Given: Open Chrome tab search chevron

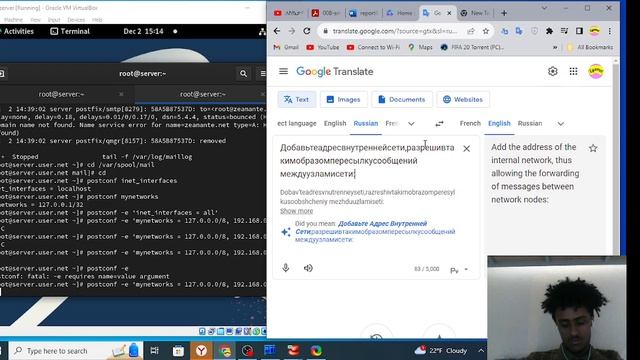Looking at the screenshot, I should (x=544, y=8).
